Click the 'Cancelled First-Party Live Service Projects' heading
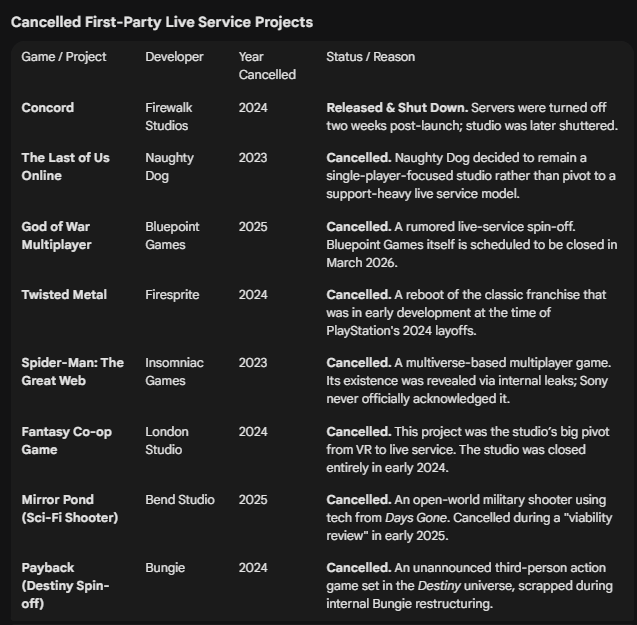 click(x=161, y=21)
